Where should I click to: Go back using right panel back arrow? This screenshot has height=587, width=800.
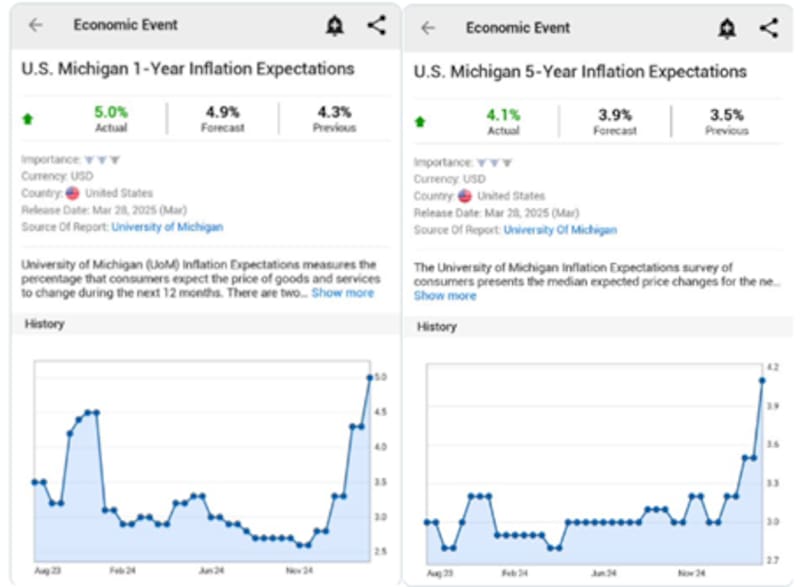(x=428, y=28)
